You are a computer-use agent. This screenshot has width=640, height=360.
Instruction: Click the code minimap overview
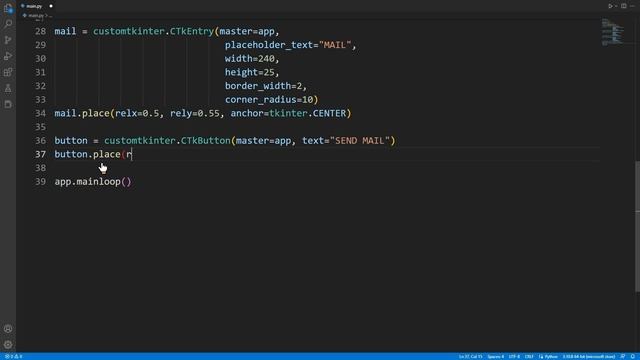pyautogui.click(x=613, y=32)
